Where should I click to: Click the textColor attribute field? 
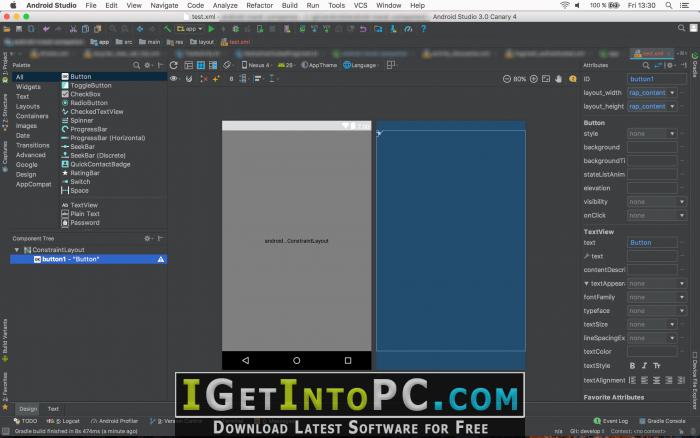[x=652, y=352]
